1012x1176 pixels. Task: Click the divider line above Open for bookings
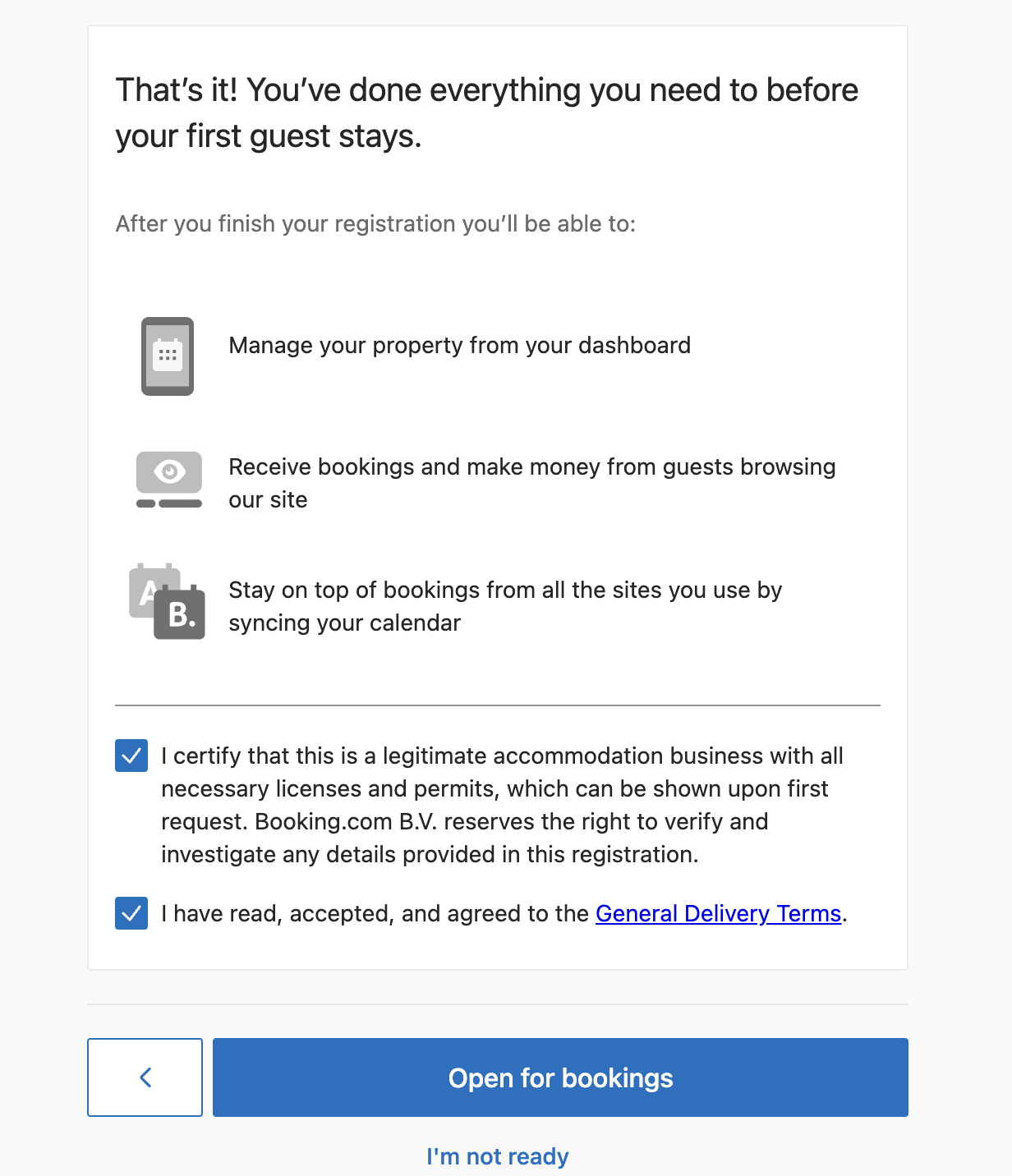(x=498, y=1004)
